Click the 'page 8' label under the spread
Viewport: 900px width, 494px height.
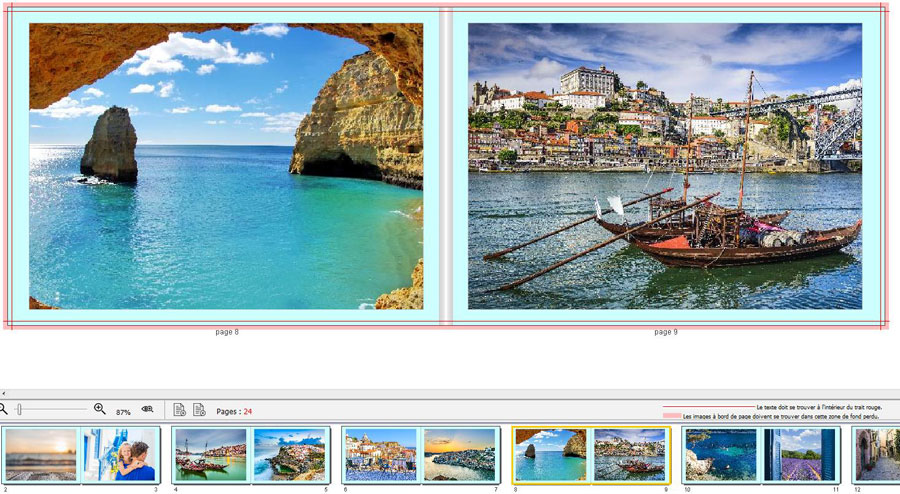[227, 332]
